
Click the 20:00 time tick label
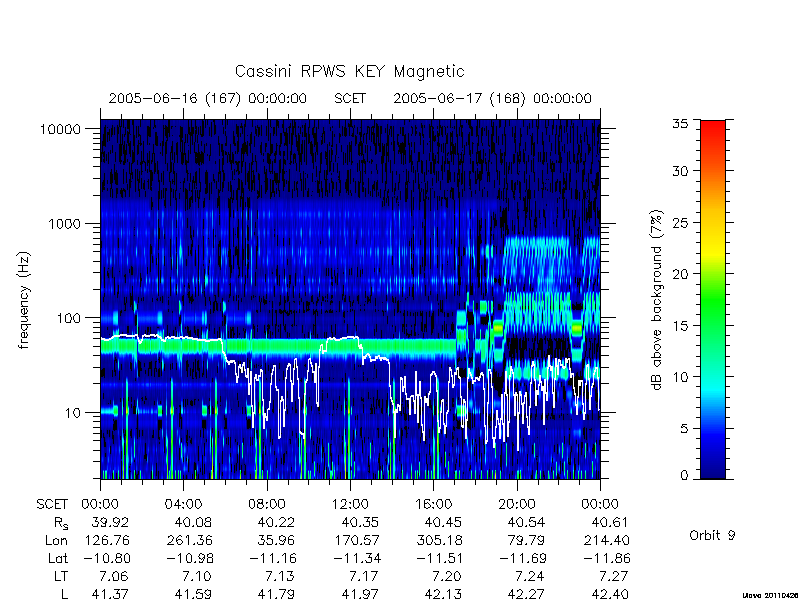coord(517,505)
